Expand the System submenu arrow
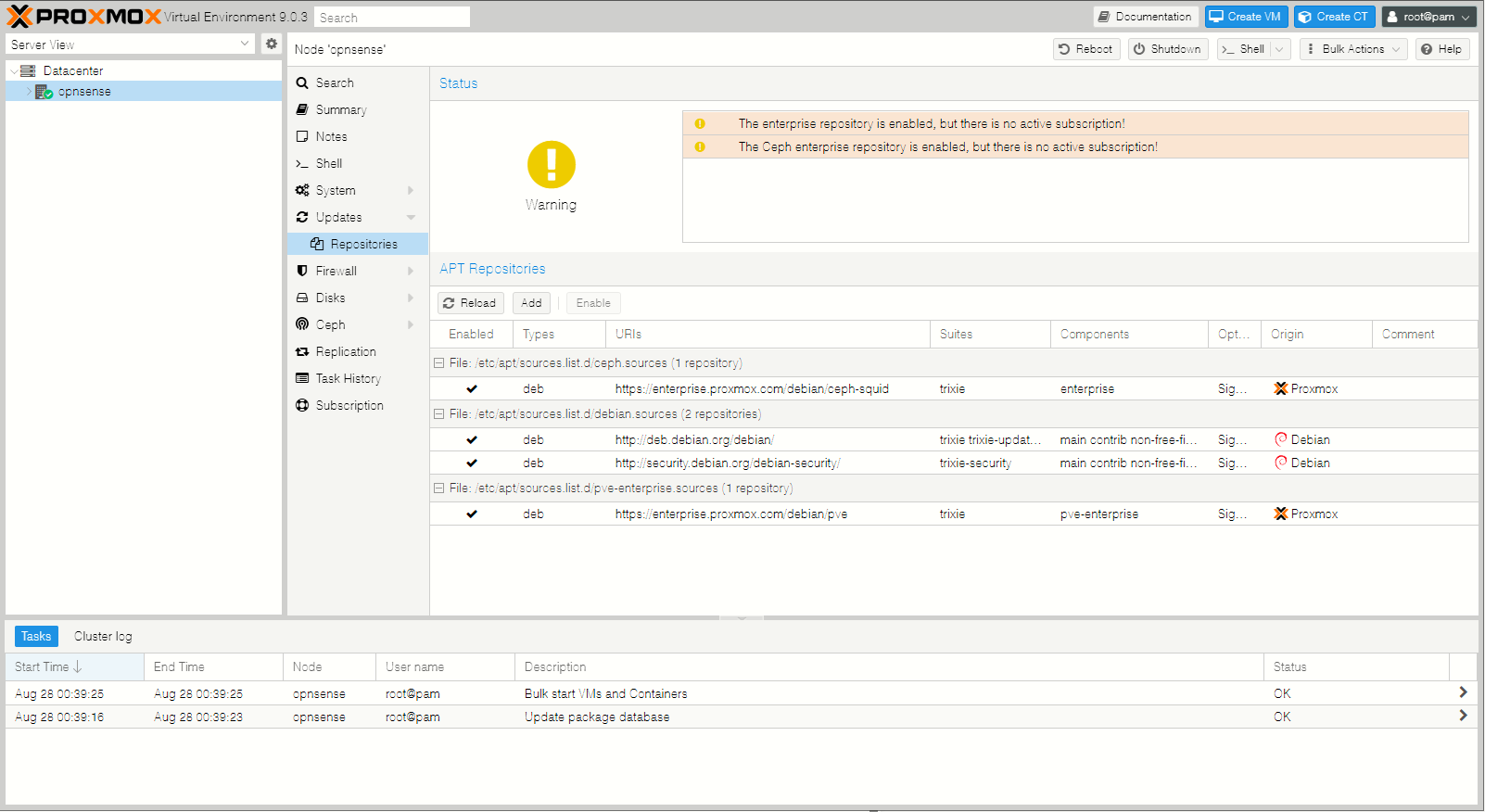The height and width of the screenshot is (812, 1485). click(410, 190)
